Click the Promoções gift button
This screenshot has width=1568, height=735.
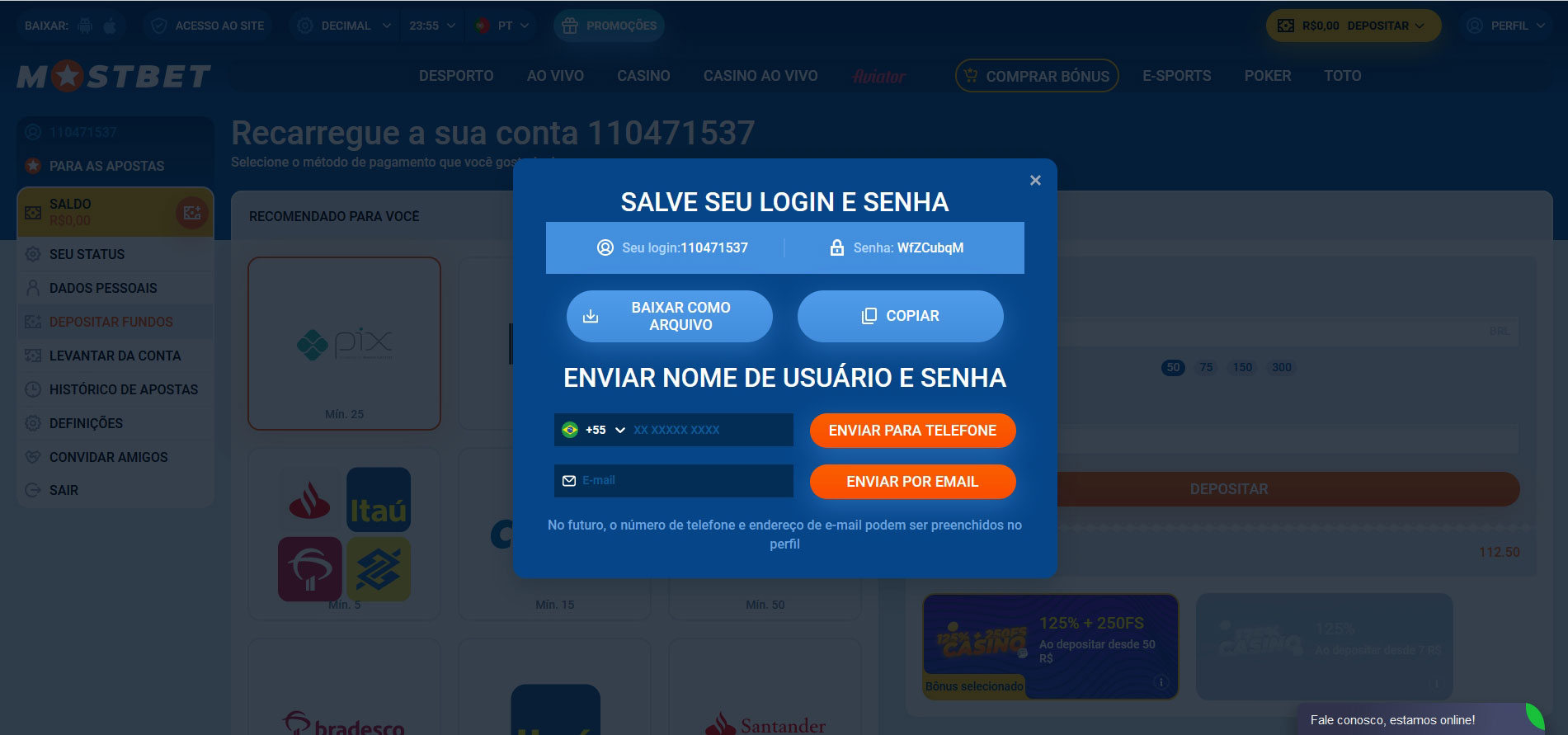(x=609, y=26)
